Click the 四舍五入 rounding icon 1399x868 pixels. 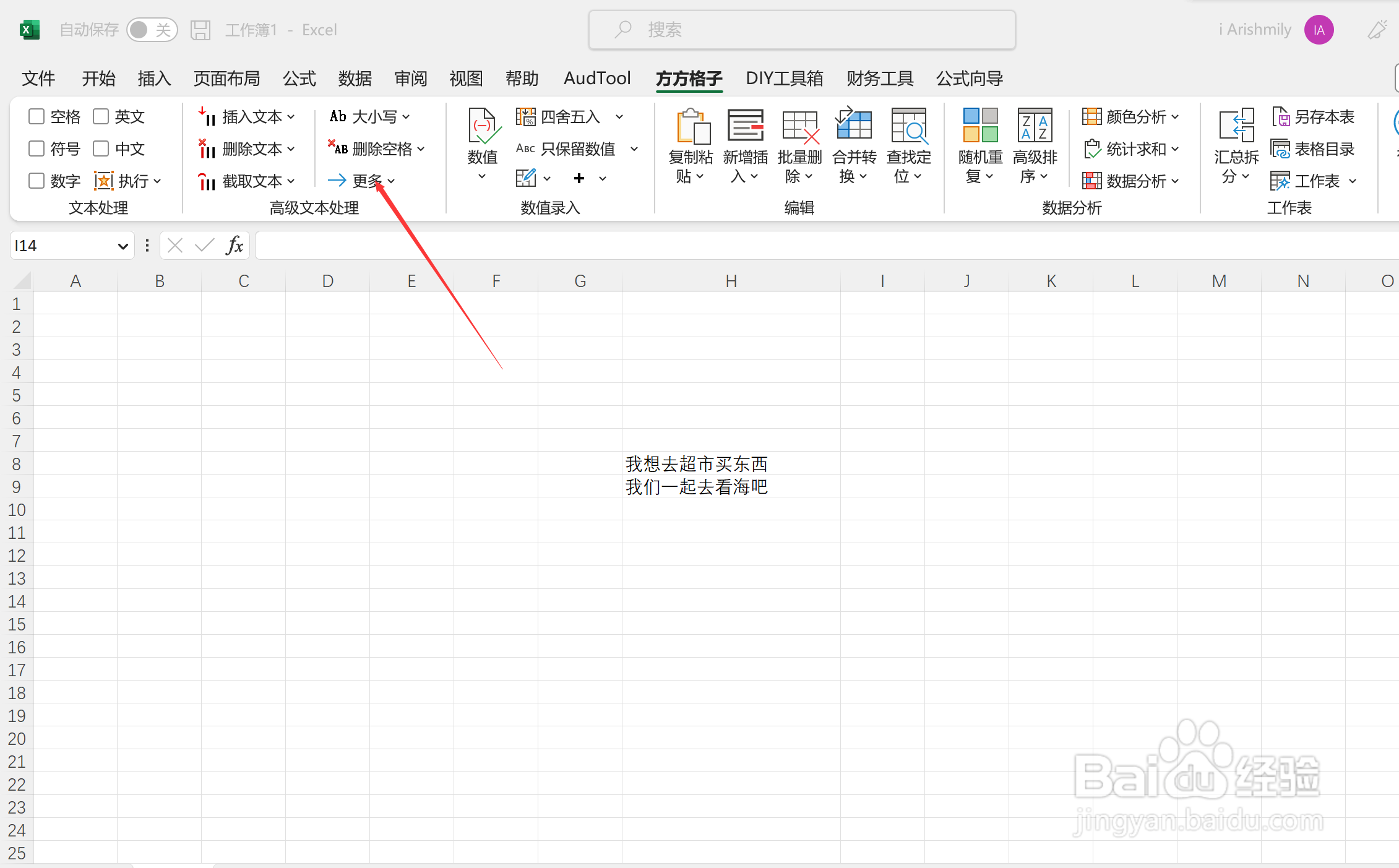coord(526,116)
